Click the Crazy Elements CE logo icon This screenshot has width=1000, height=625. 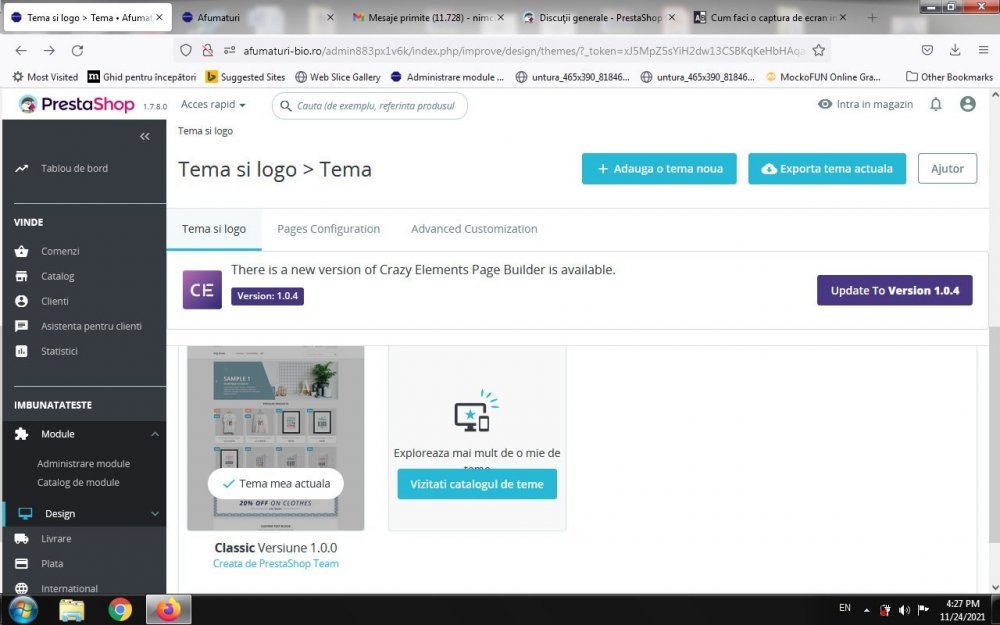coord(201,289)
